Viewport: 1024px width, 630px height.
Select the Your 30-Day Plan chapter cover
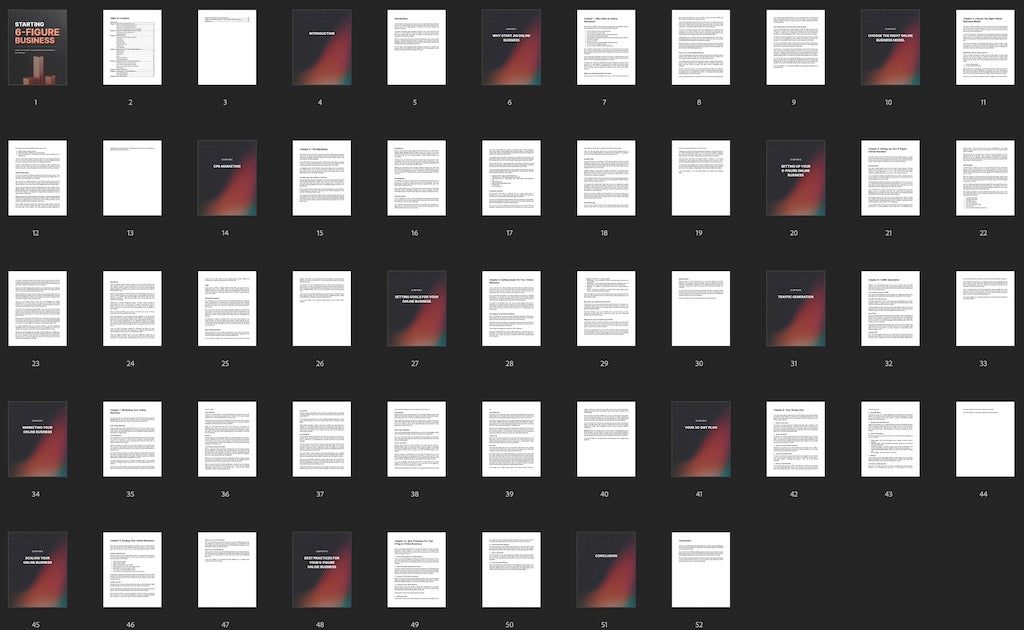coord(701,439)
